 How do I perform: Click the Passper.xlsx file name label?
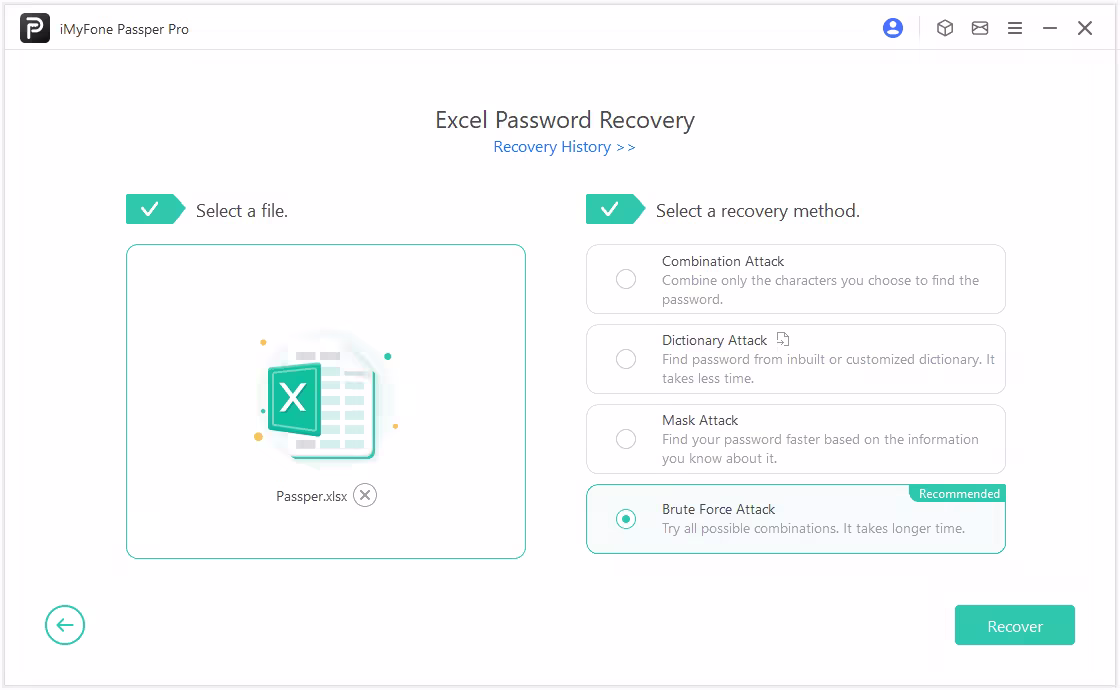point(311,496)
